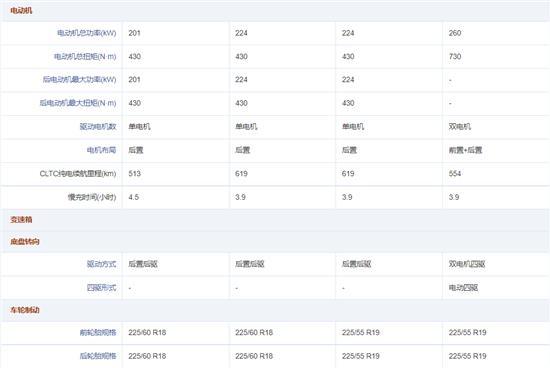Select the 车轮制动 section header
This screenshot has height=368, width=550.
[x=25, y=310]
